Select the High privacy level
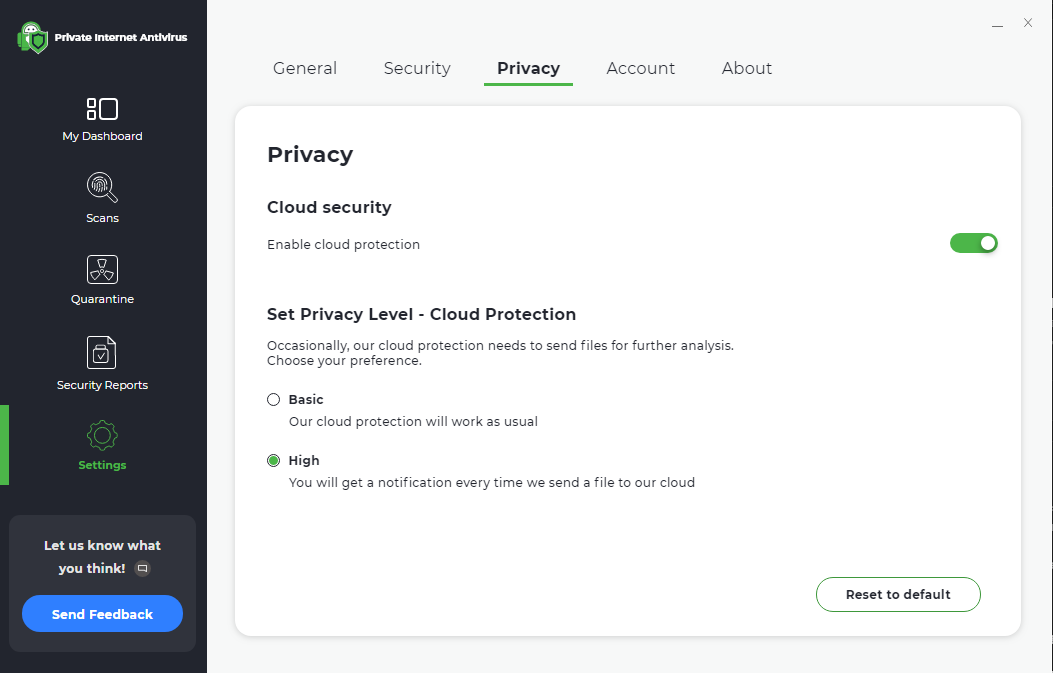Screen dimensions: 1053x673 pos(274,461)
